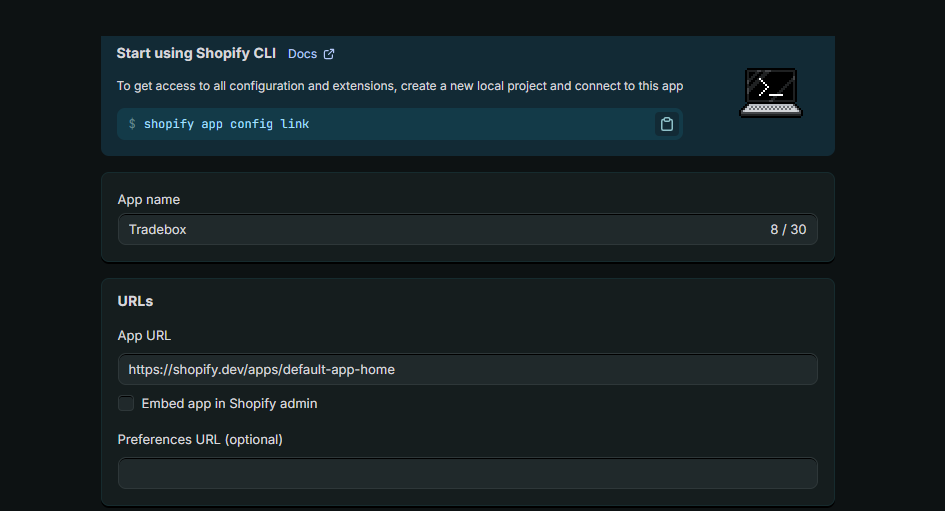Click the "Start using Shopify CLI" heading

click(x=196, y=53)
